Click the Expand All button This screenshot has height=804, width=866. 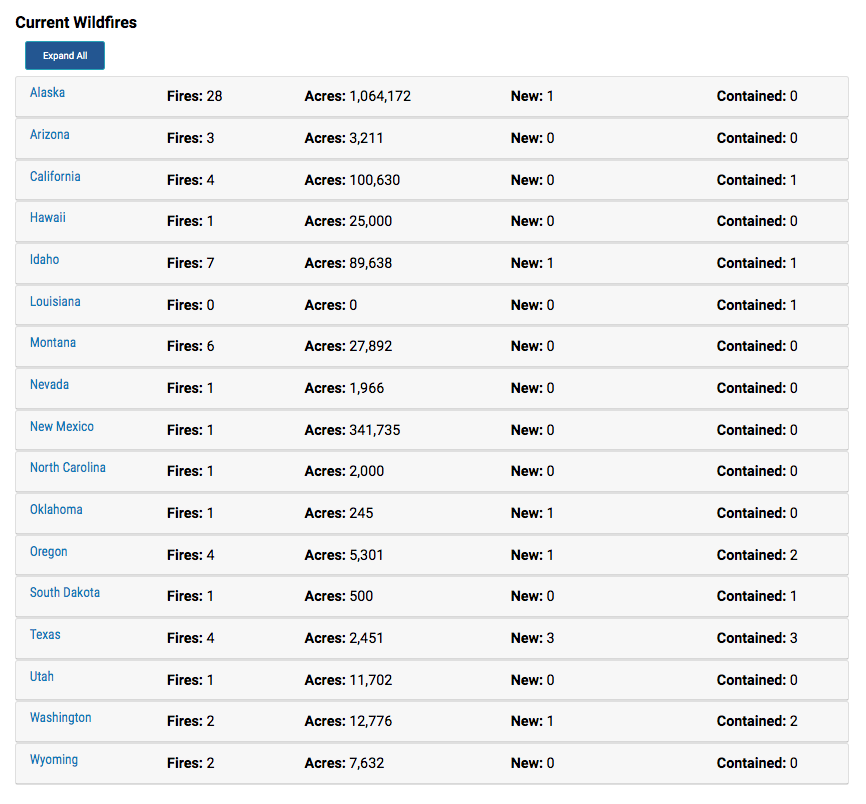click(65, 55)
